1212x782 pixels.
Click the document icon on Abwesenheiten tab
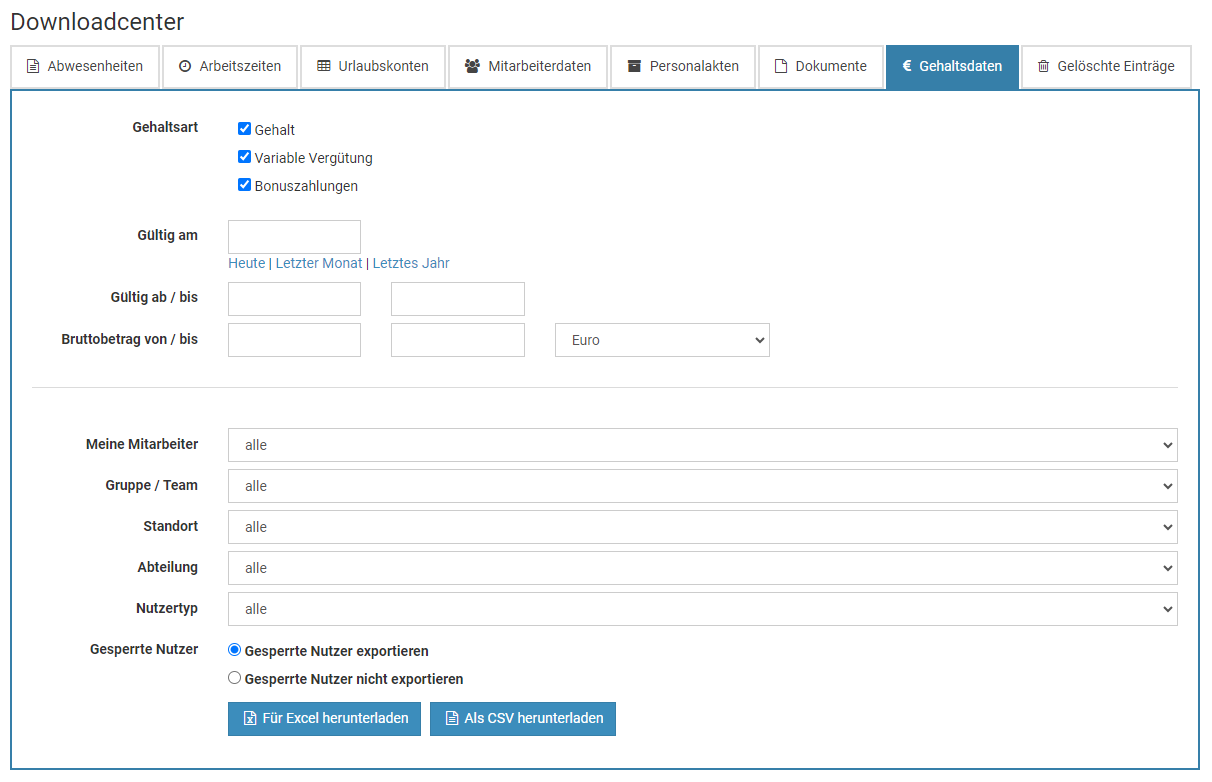coord(33,67)
